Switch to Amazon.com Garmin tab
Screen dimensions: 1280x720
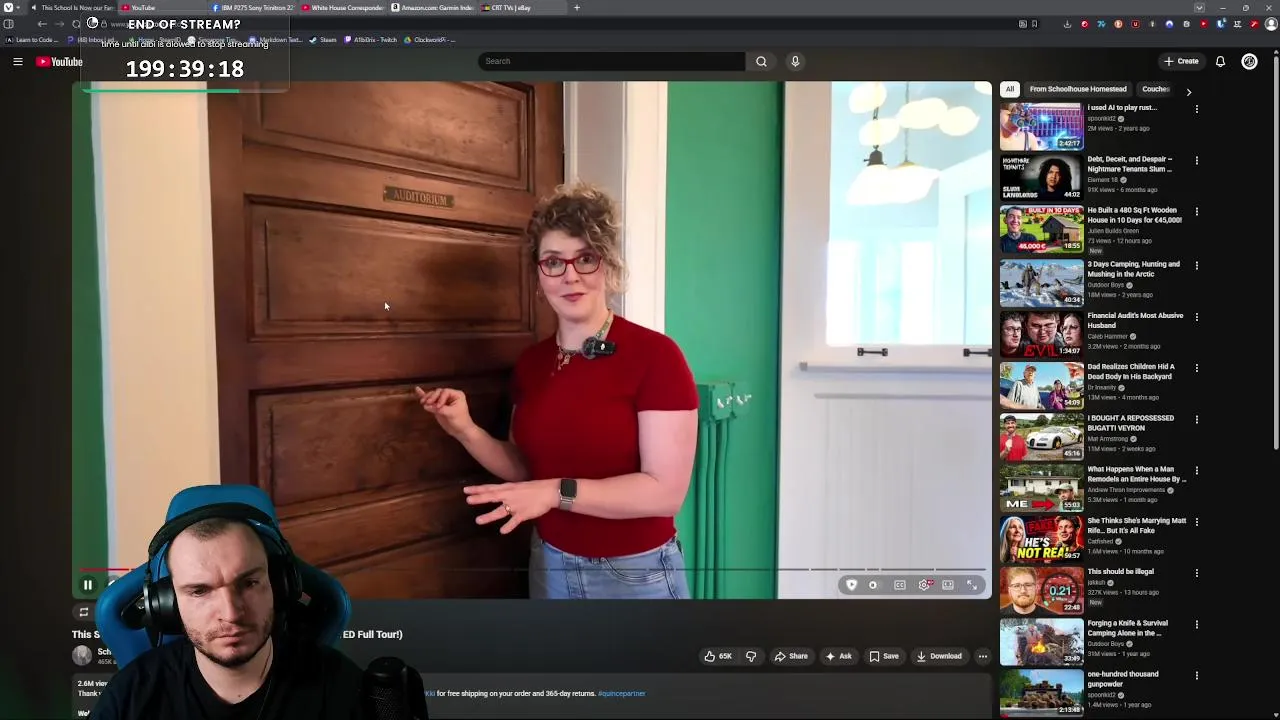pyautogui.click(x=431, y=8)
